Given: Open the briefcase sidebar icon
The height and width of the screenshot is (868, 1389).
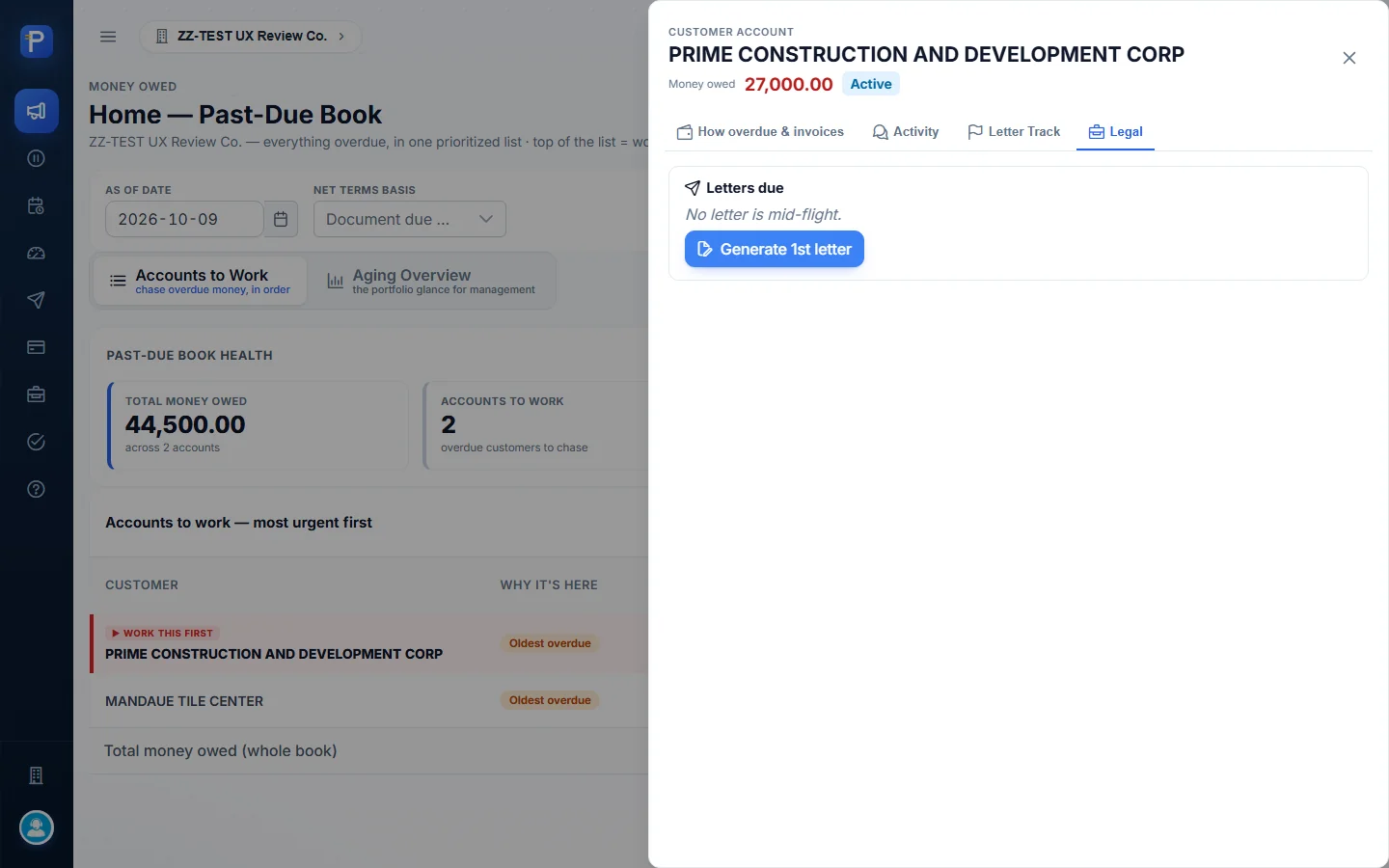Looking at the screenshot, I should 37,394.
